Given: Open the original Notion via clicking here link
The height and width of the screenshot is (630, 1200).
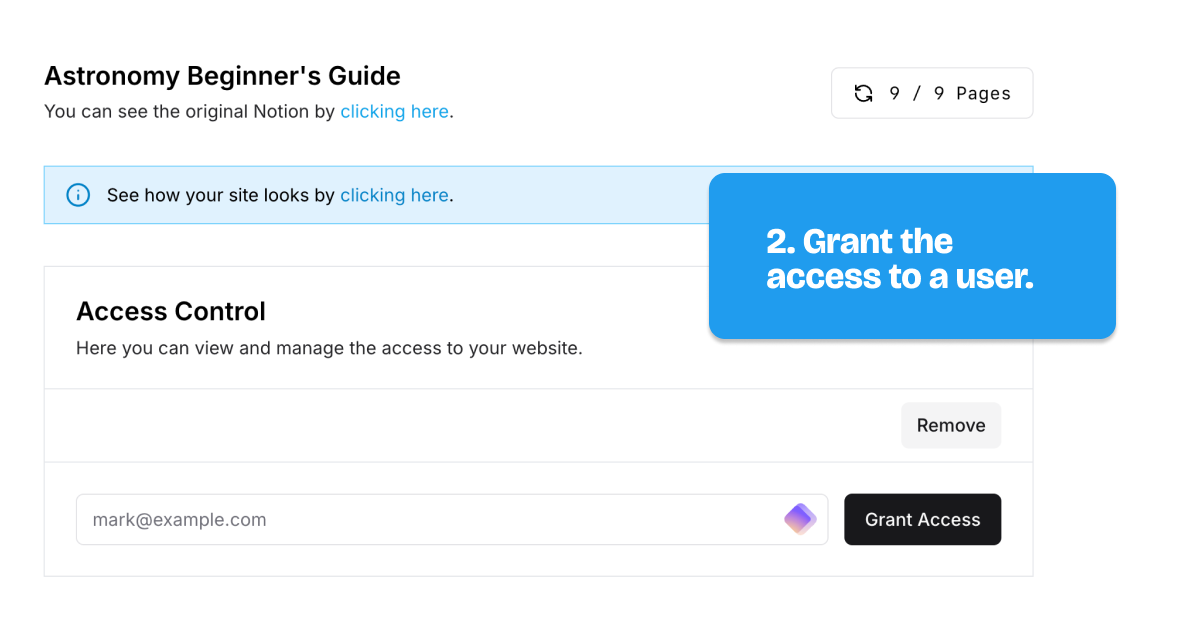Looking at the screenshot, I should (x=394, y=111).
